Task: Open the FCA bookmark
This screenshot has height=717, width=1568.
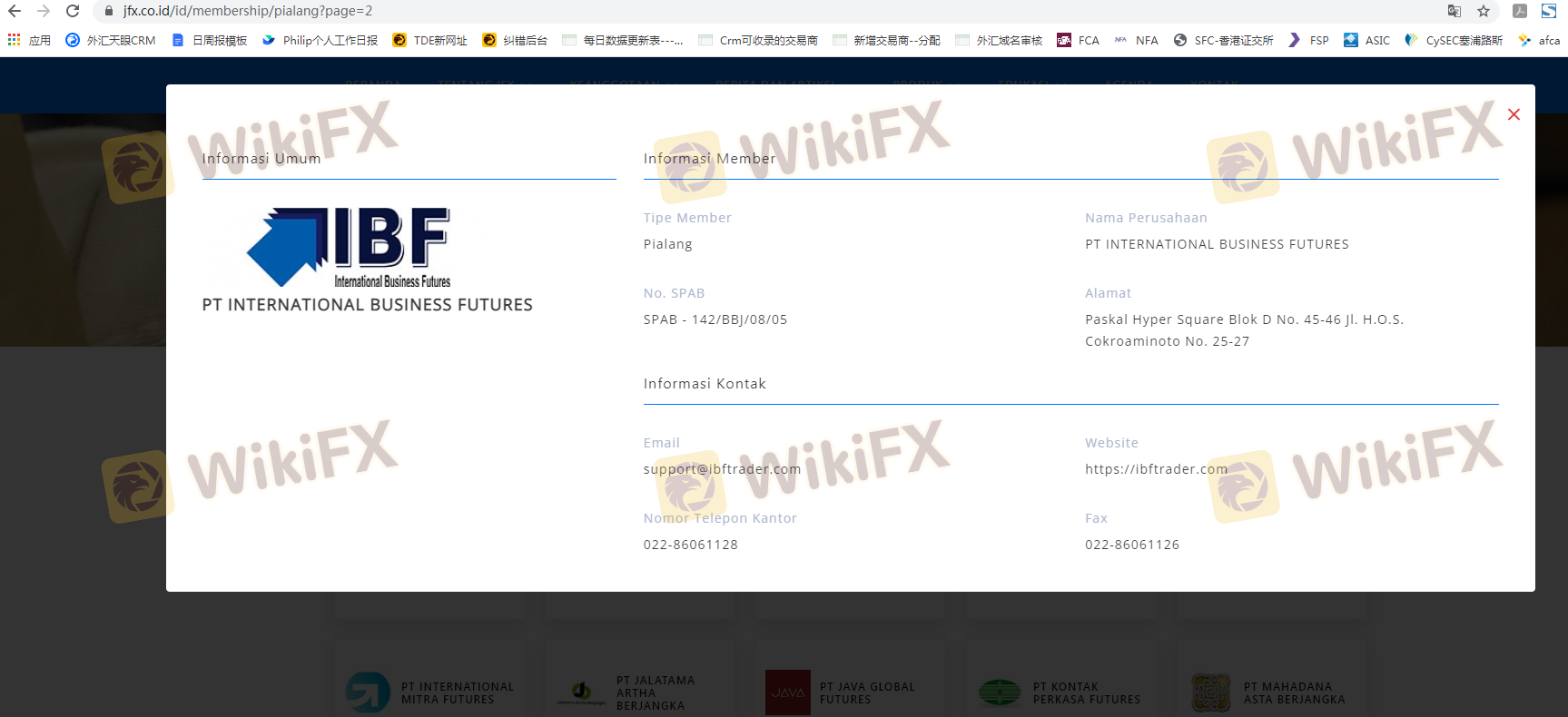Action: pos(1078,40)
